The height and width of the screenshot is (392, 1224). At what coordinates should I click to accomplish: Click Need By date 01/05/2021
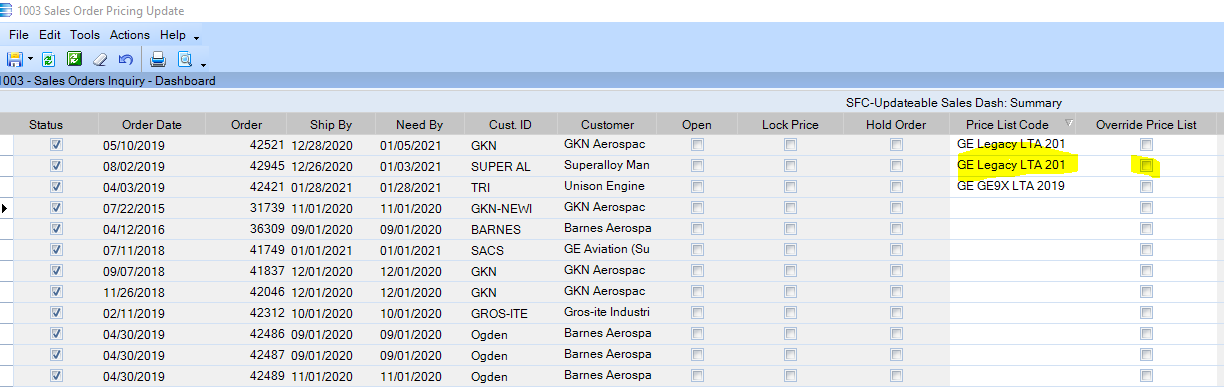click(412, 145)
